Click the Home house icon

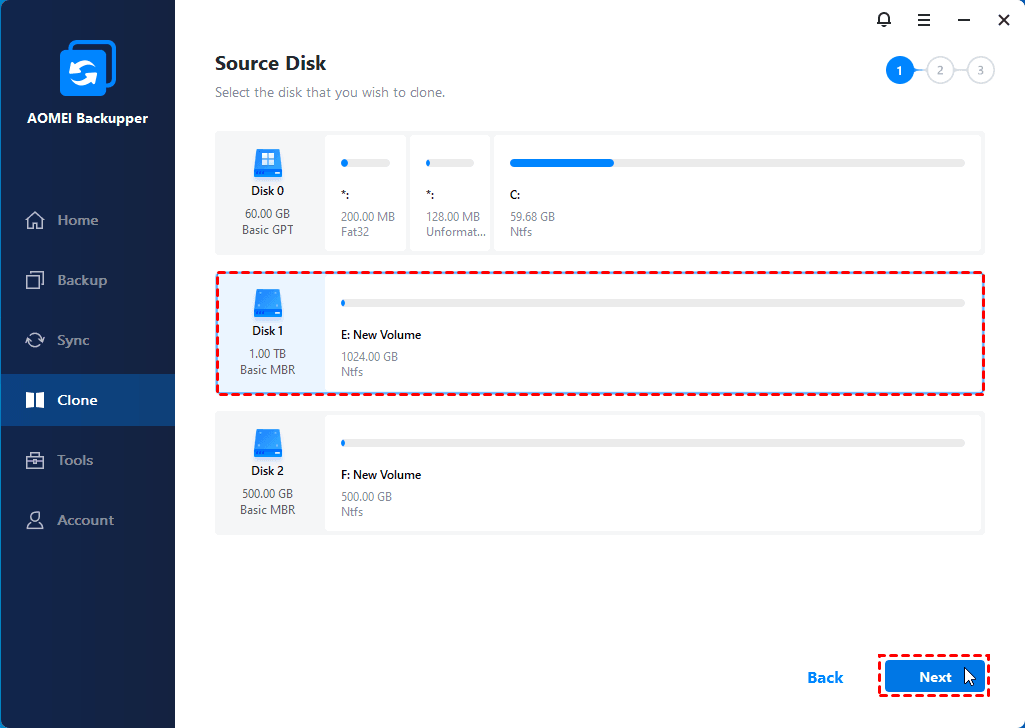(x=35, y=220)
